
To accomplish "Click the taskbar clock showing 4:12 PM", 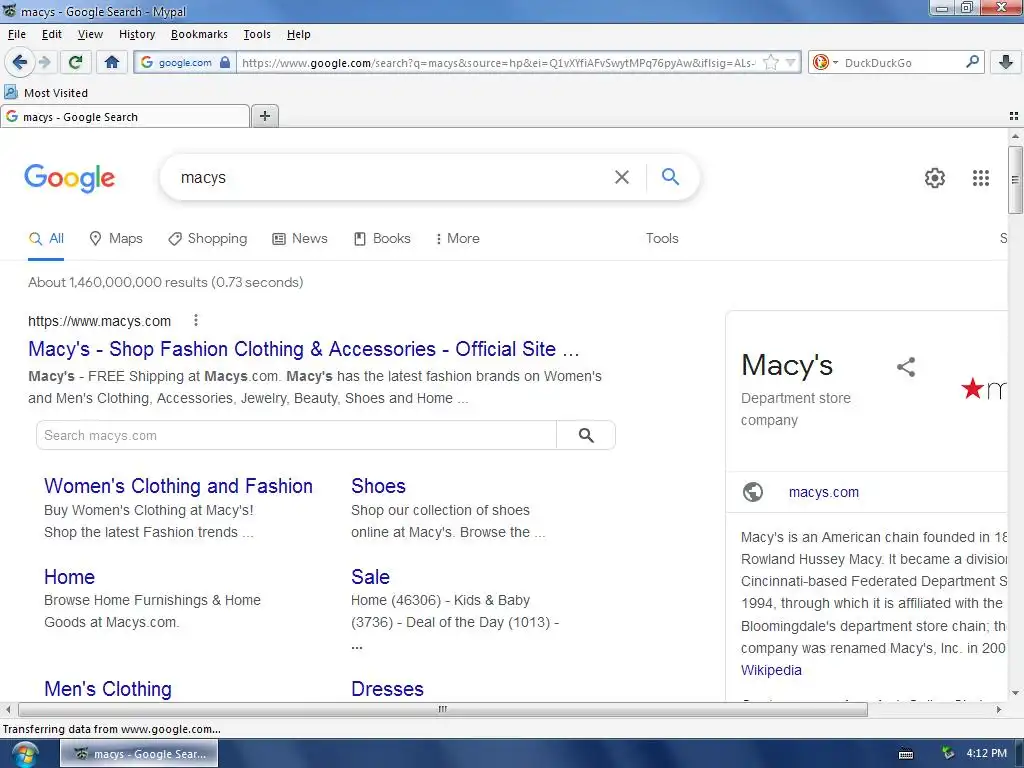I will 986,753.
